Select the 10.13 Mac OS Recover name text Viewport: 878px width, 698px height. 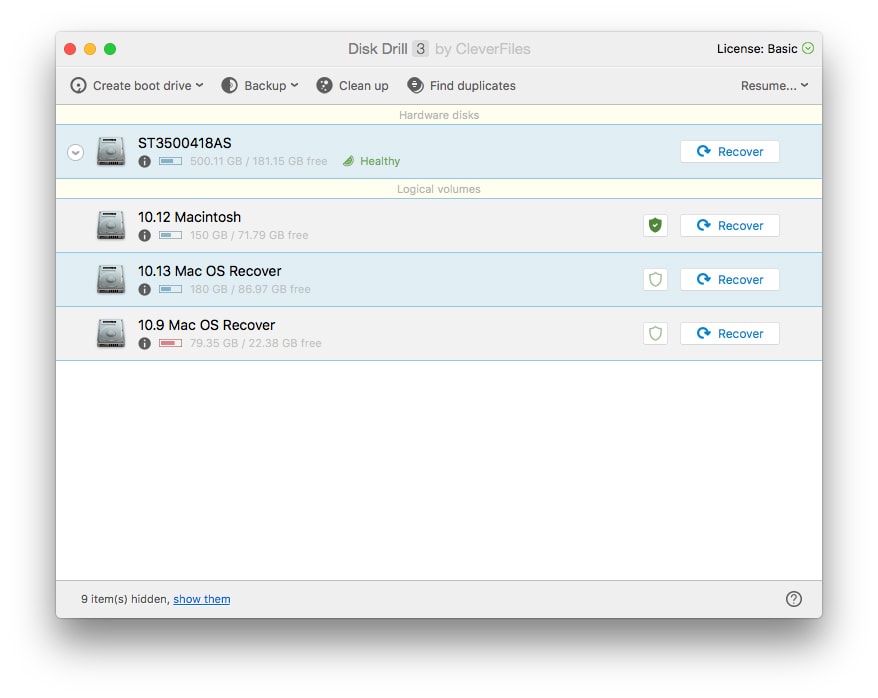point(209,271)
